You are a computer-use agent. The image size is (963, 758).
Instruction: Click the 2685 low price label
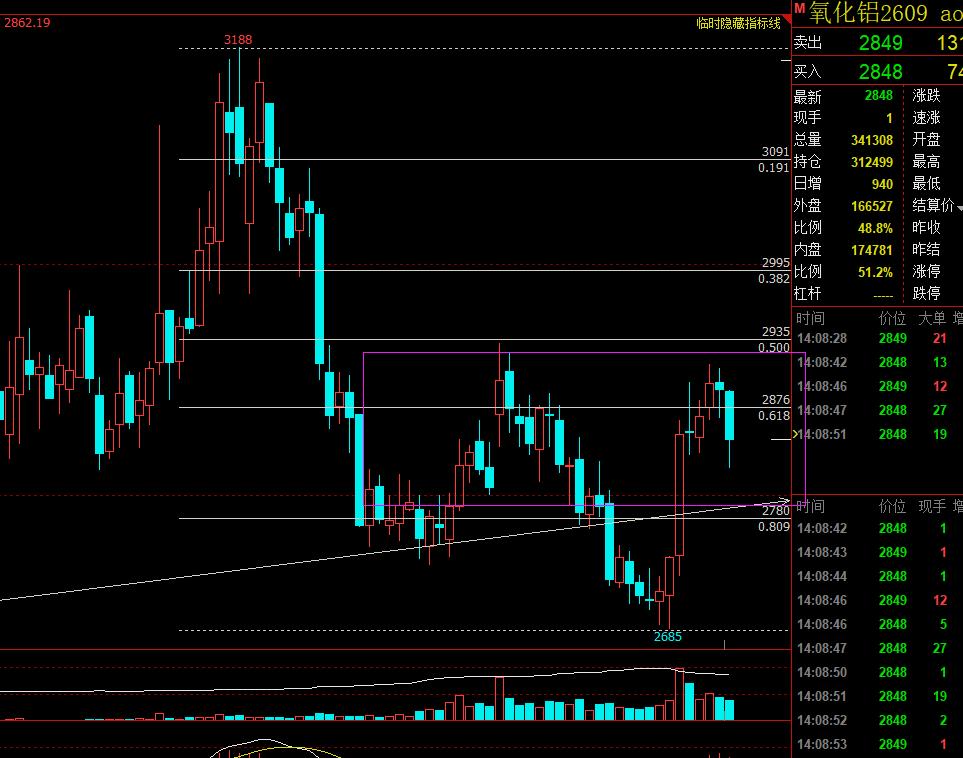668,637
